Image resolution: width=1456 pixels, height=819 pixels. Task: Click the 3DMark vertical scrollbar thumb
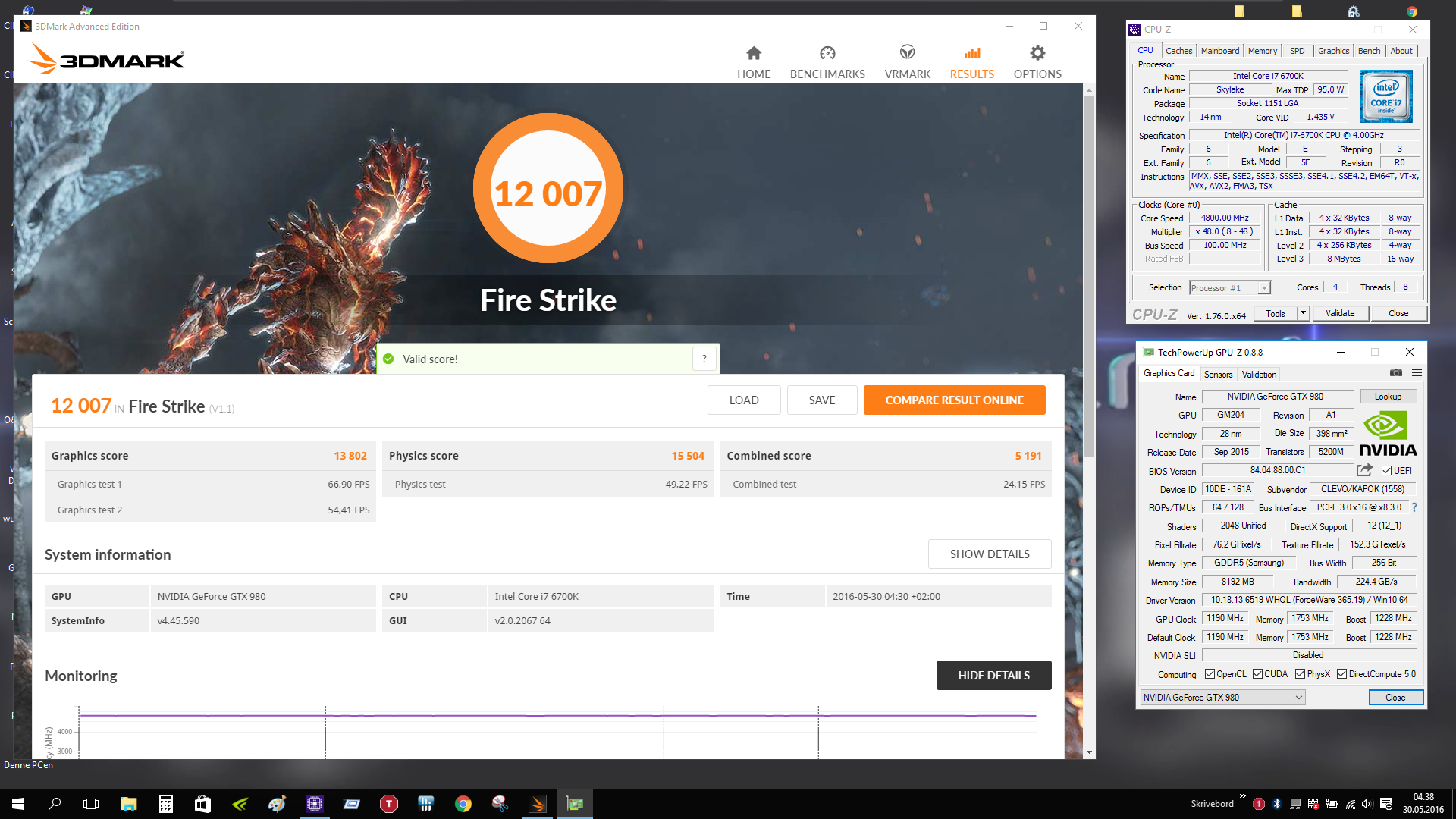[x=1089, y=277]
